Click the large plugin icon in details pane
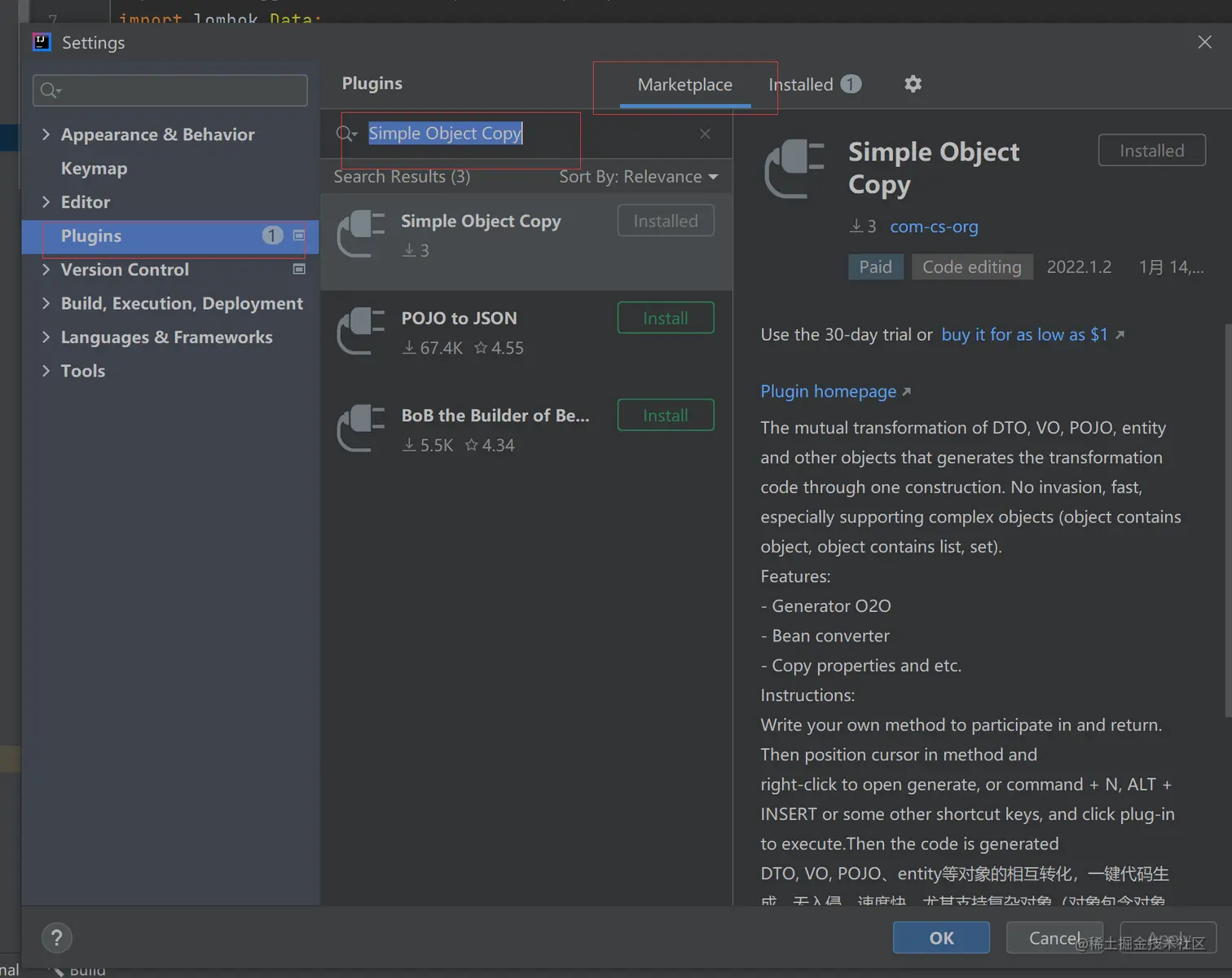 tap(794, 169)
